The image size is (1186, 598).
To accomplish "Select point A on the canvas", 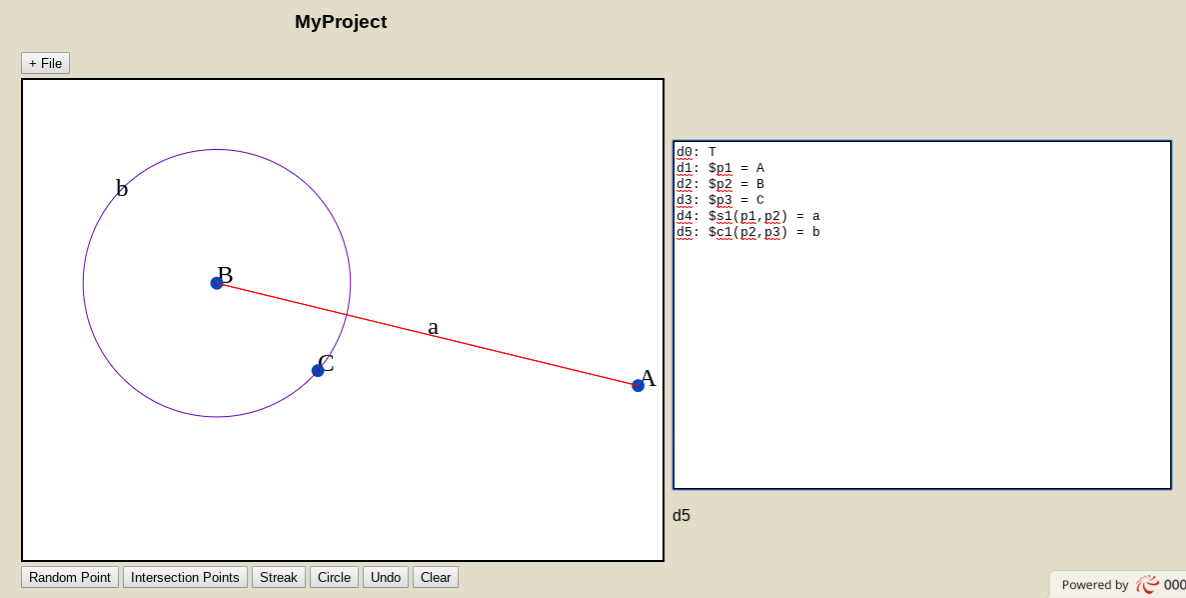I will [x=638, y=386].
